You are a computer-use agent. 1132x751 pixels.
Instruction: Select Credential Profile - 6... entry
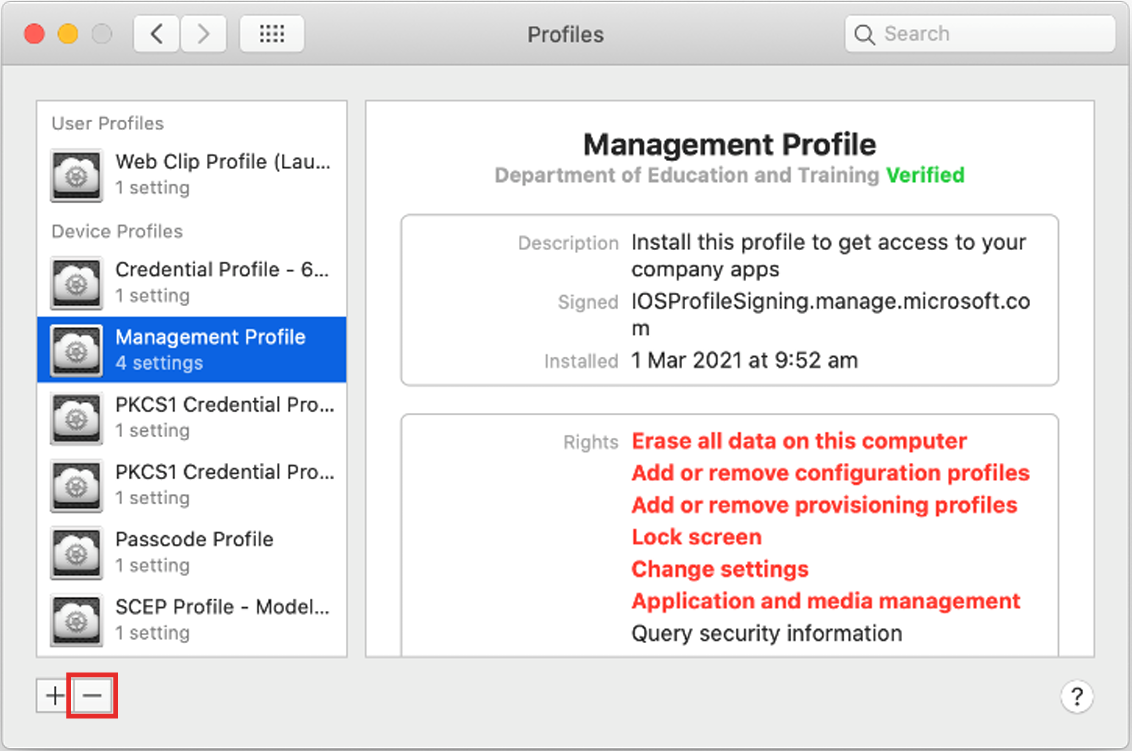pyautogui.click(x=192, y=282)
